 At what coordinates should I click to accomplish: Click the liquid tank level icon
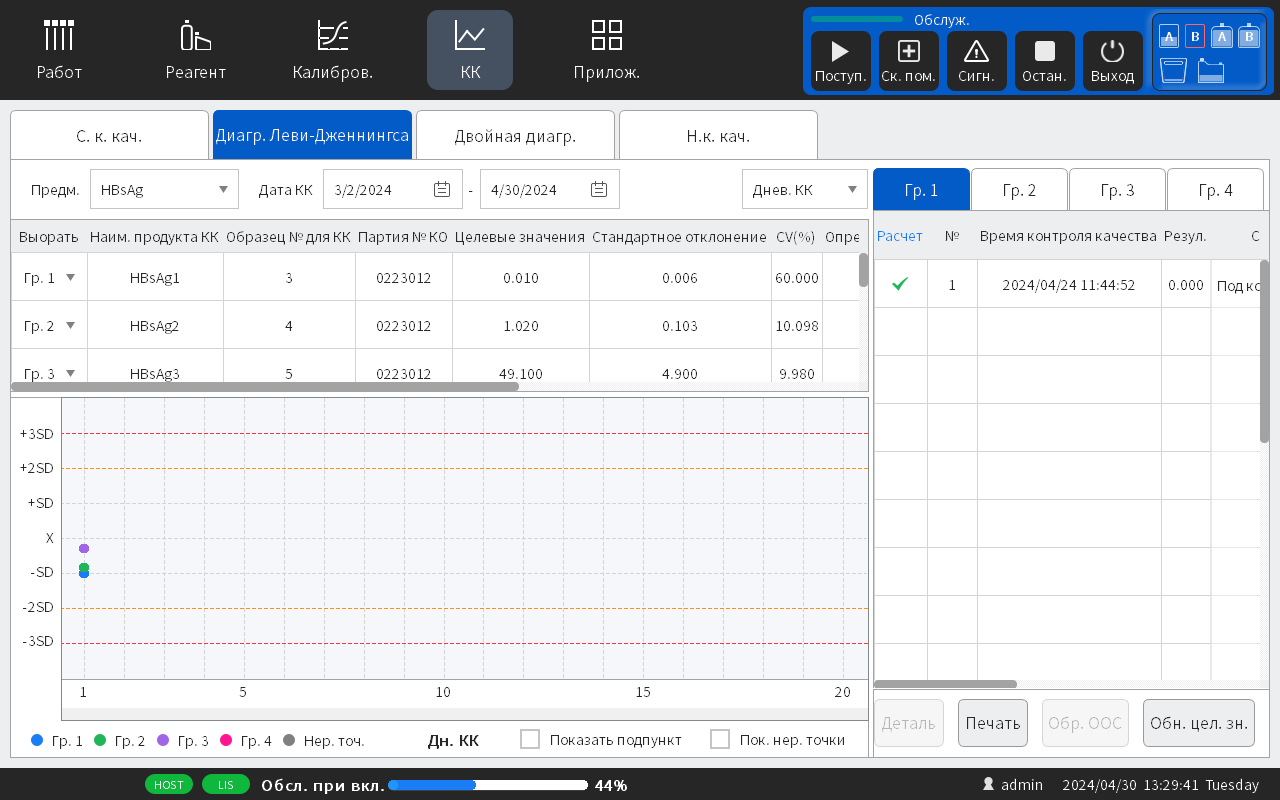pyautogui.click(x=1211, y=70)
